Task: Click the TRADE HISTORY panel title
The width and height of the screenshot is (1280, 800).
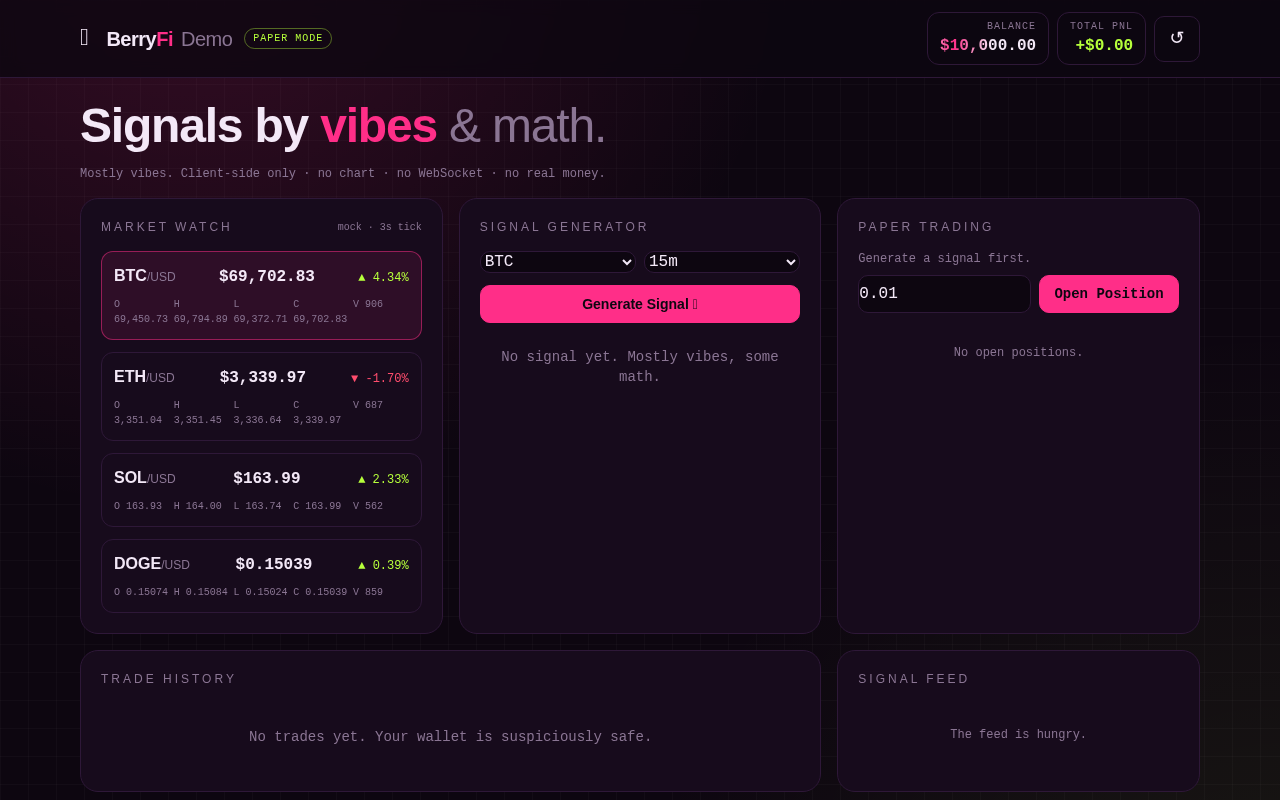Action: (x=168, y=679)
